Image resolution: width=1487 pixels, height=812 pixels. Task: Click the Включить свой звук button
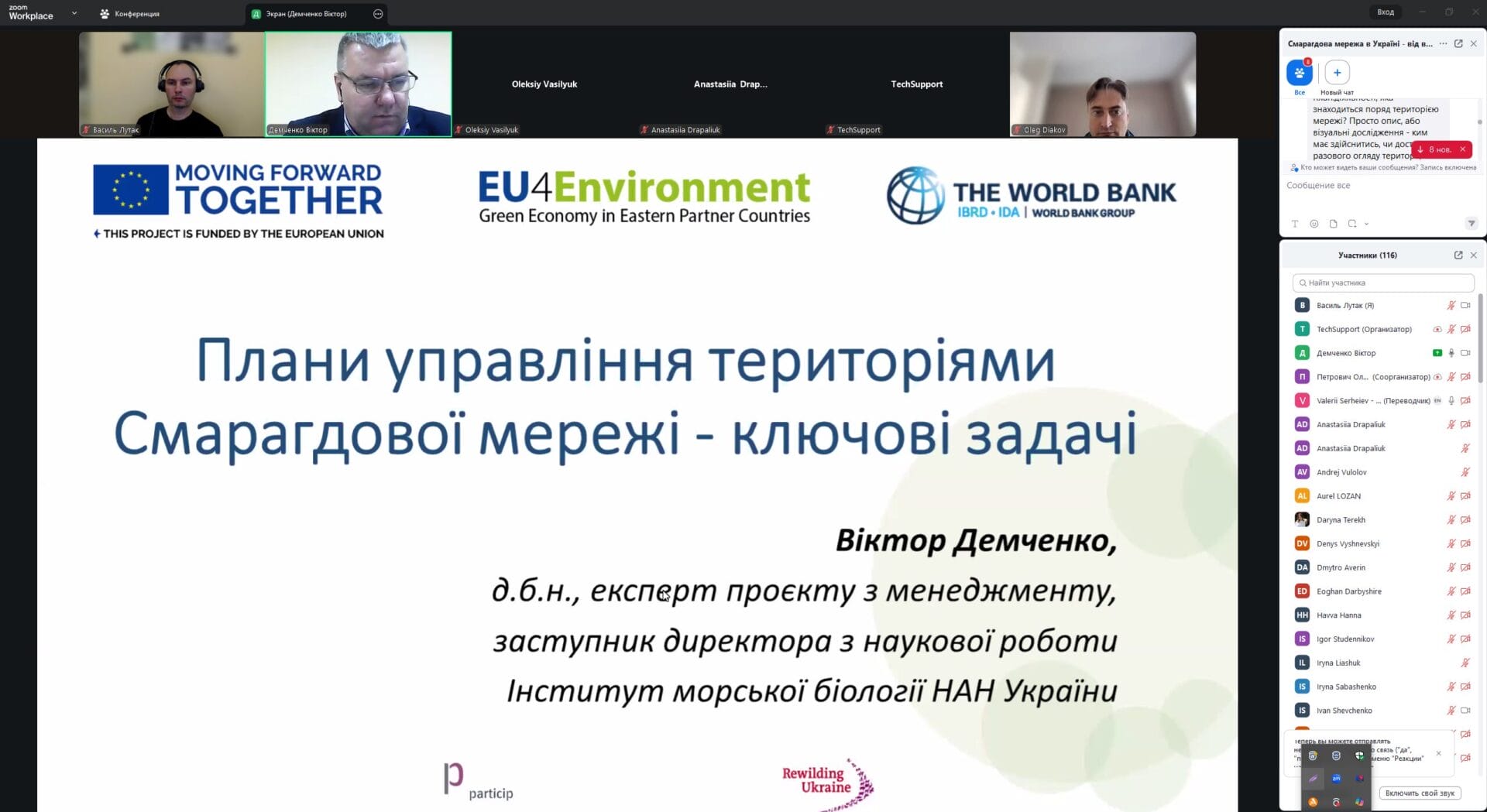point(1420,793)
